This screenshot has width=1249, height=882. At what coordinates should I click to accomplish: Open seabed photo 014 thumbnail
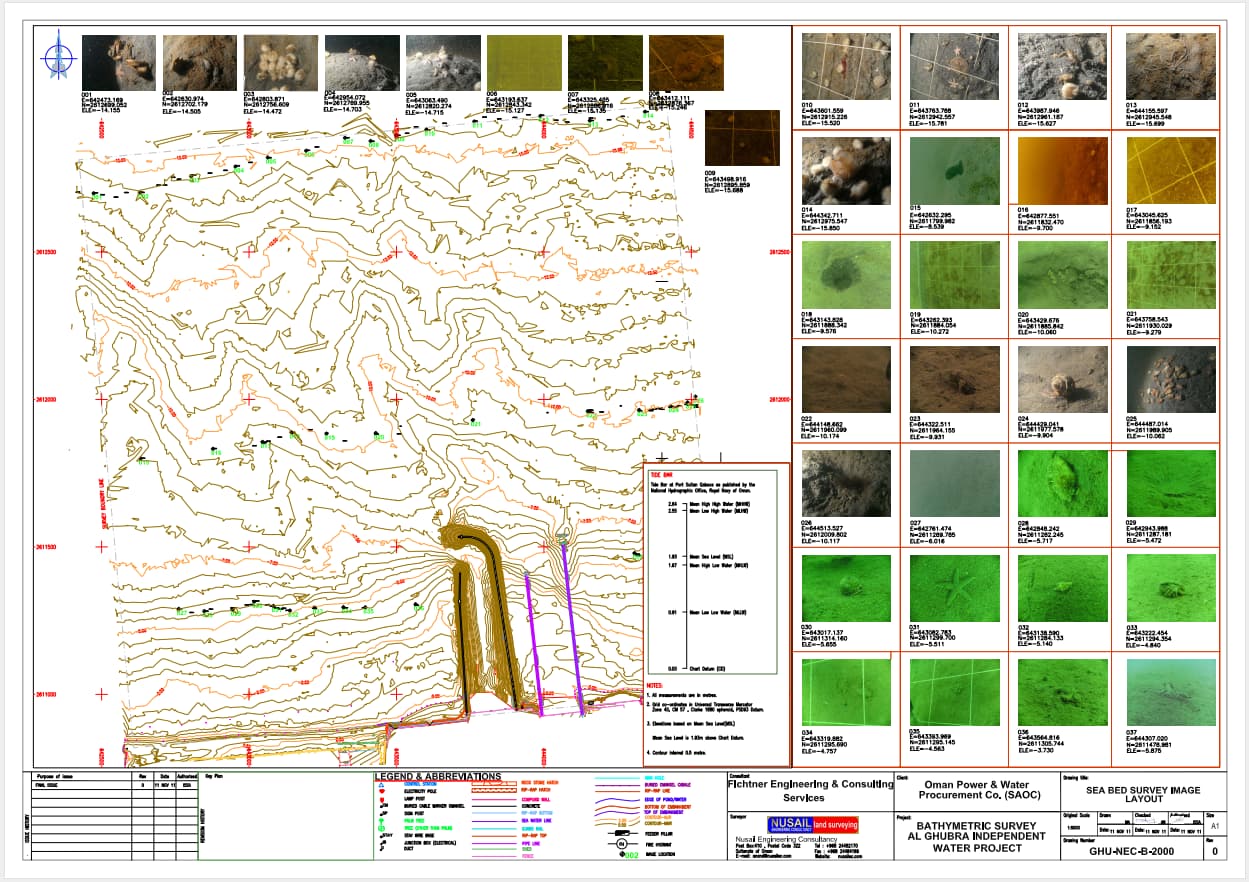tap(846, 171)
